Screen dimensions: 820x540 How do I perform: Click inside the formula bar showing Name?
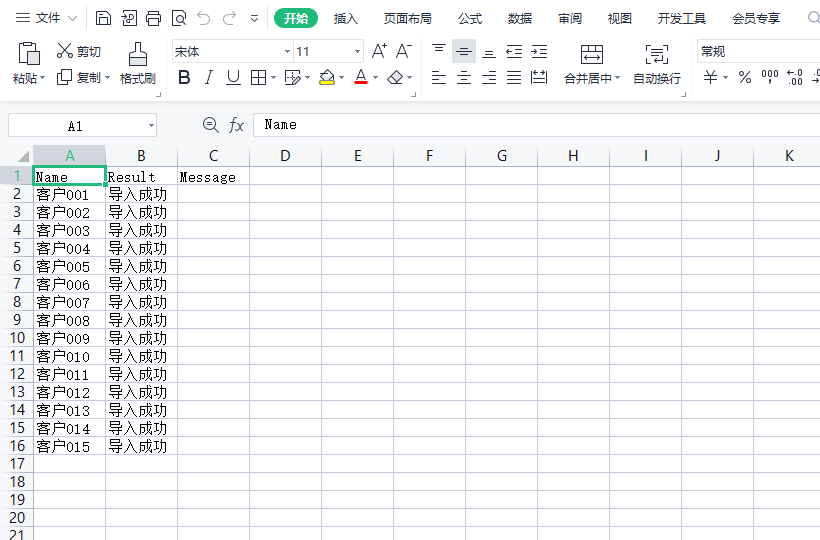530,125
